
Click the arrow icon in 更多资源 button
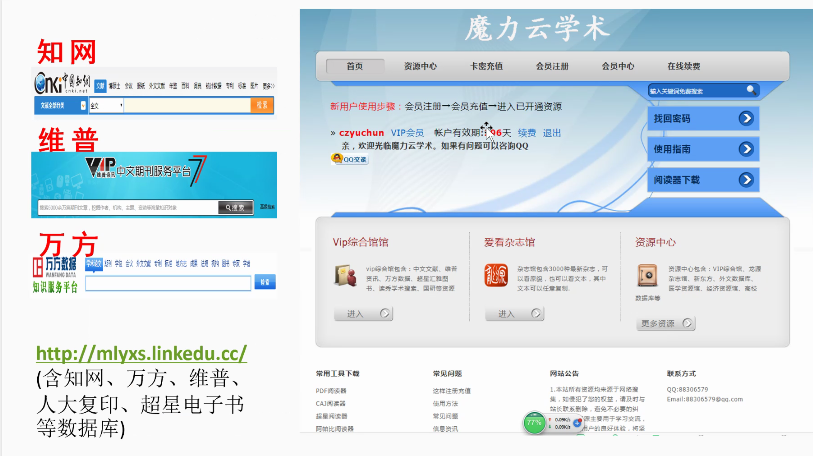(x=687, y=323)
